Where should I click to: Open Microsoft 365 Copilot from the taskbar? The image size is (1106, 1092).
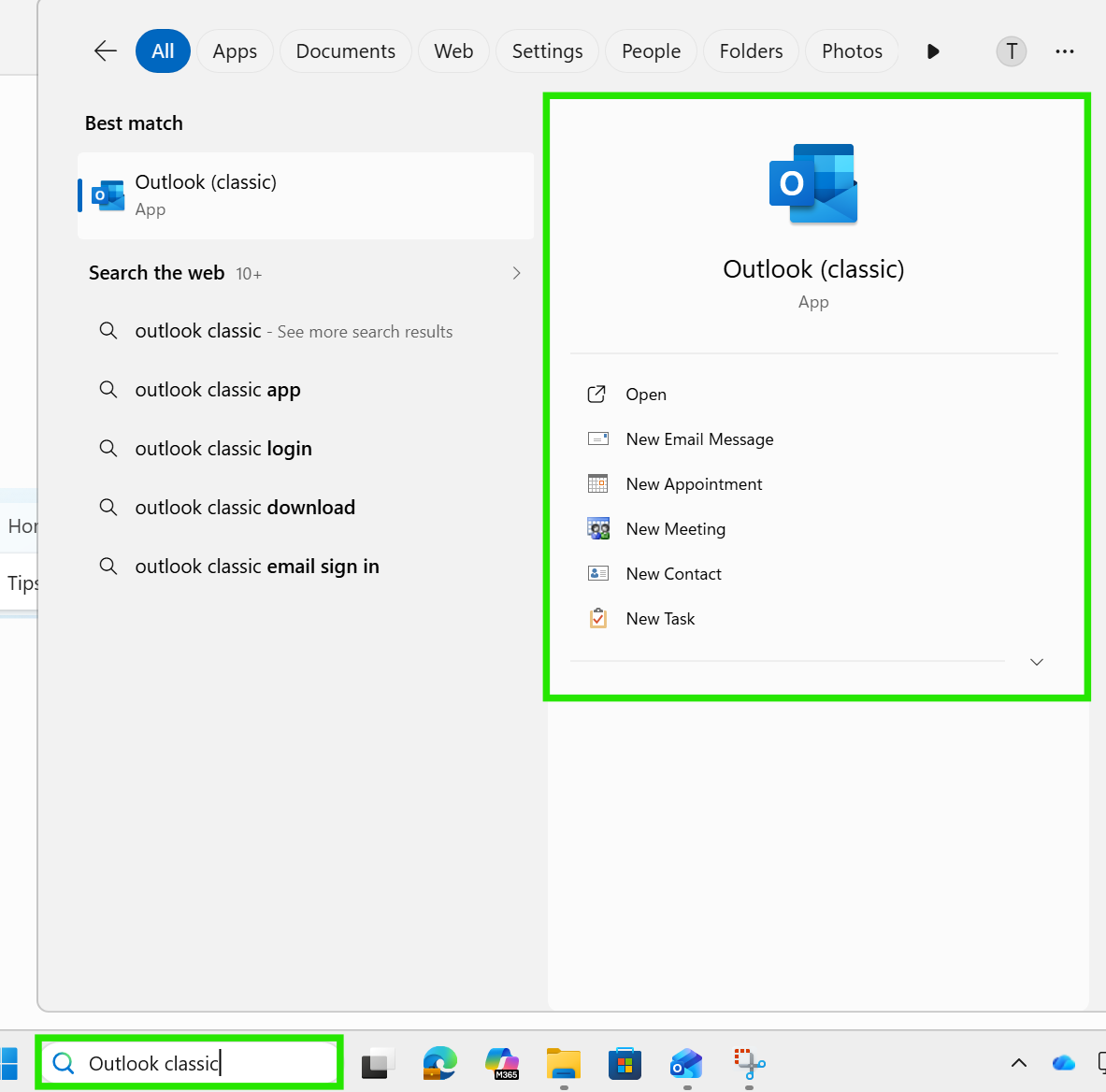pyautogui.click(x=501, y=1063)
